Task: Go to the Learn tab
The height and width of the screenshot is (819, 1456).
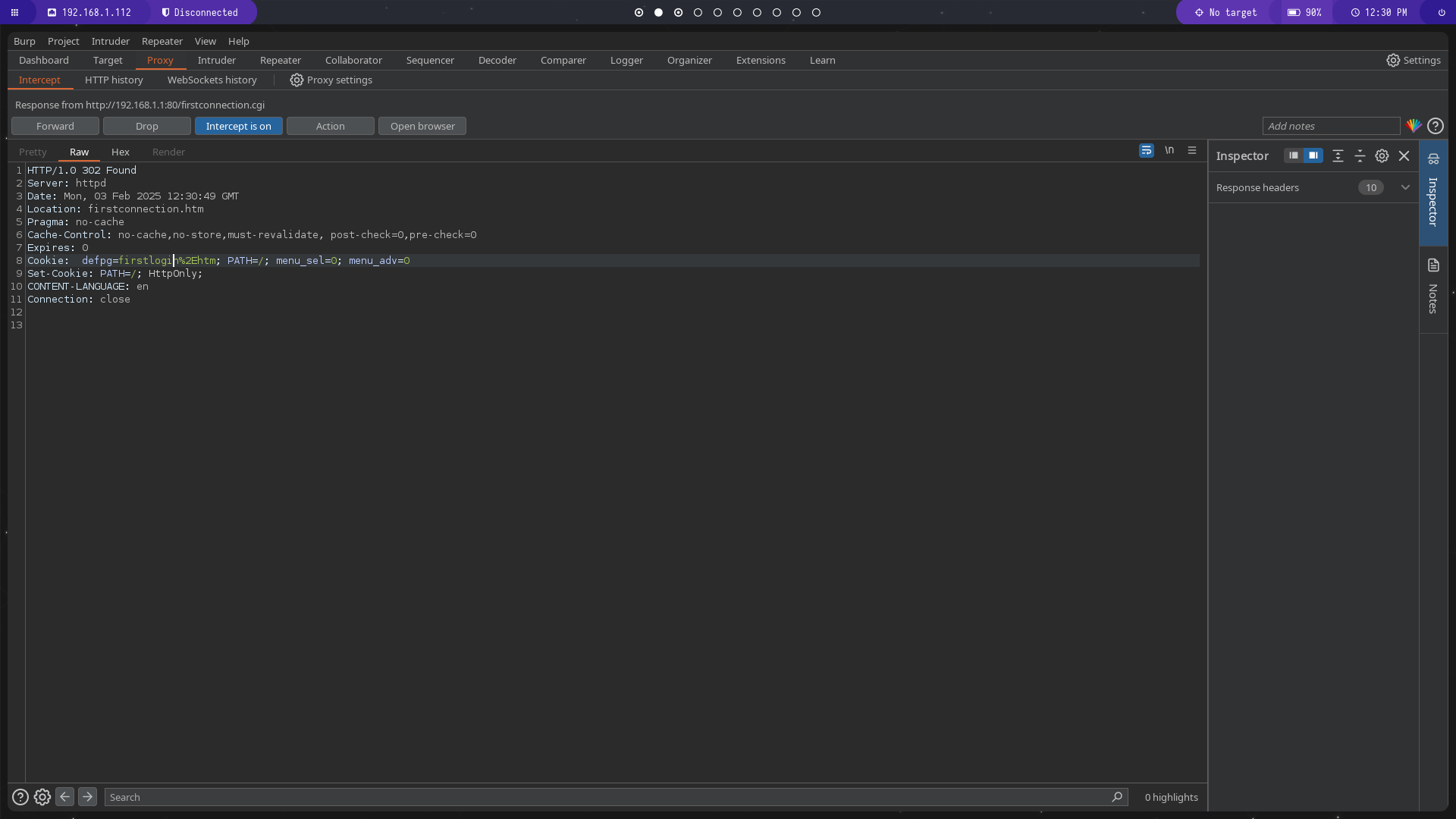Action: 822,60
